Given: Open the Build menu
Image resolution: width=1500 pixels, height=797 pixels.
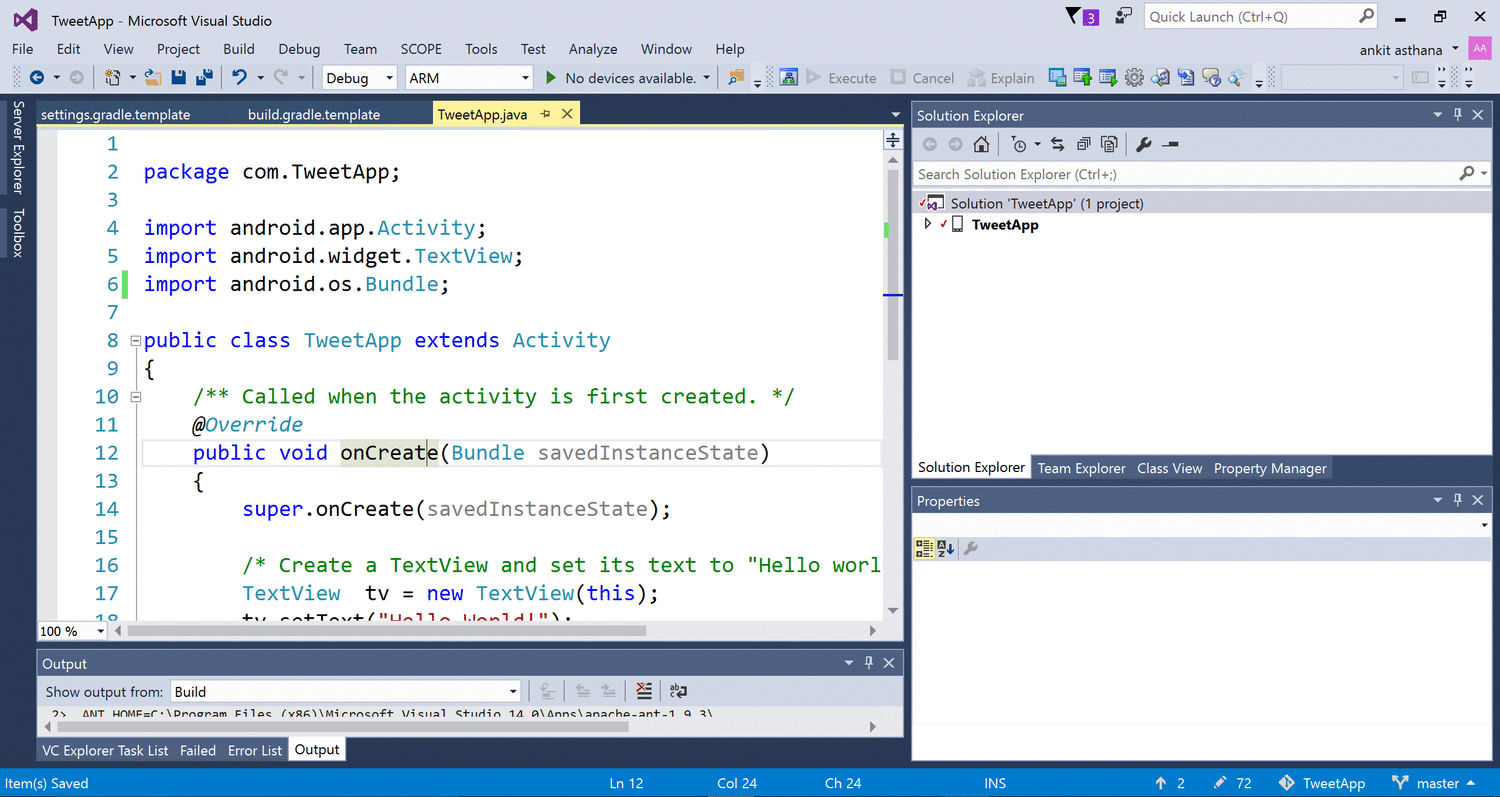Looking at the screenshot, I should 239,49.
